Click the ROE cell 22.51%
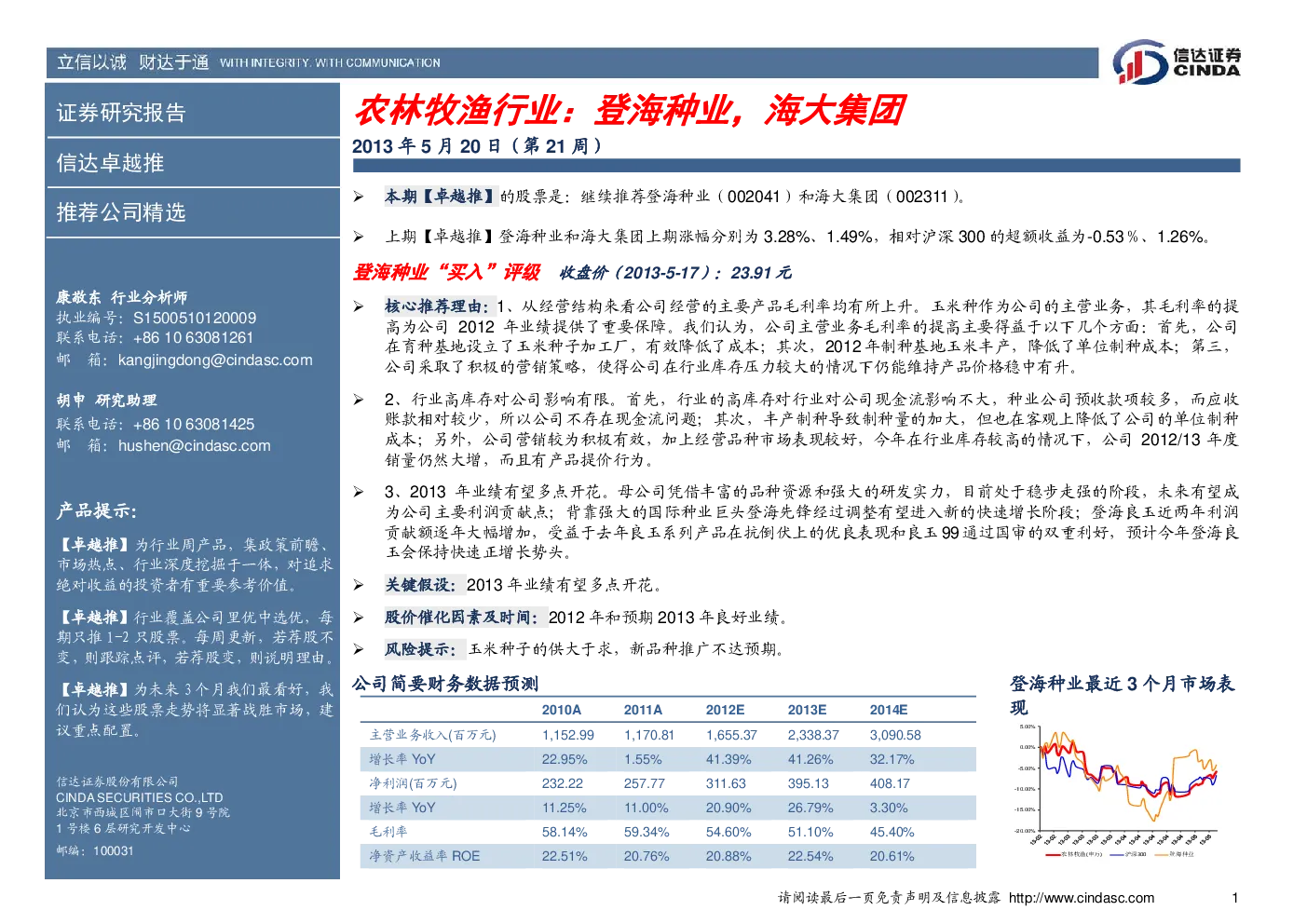 (x=565, y=857)
